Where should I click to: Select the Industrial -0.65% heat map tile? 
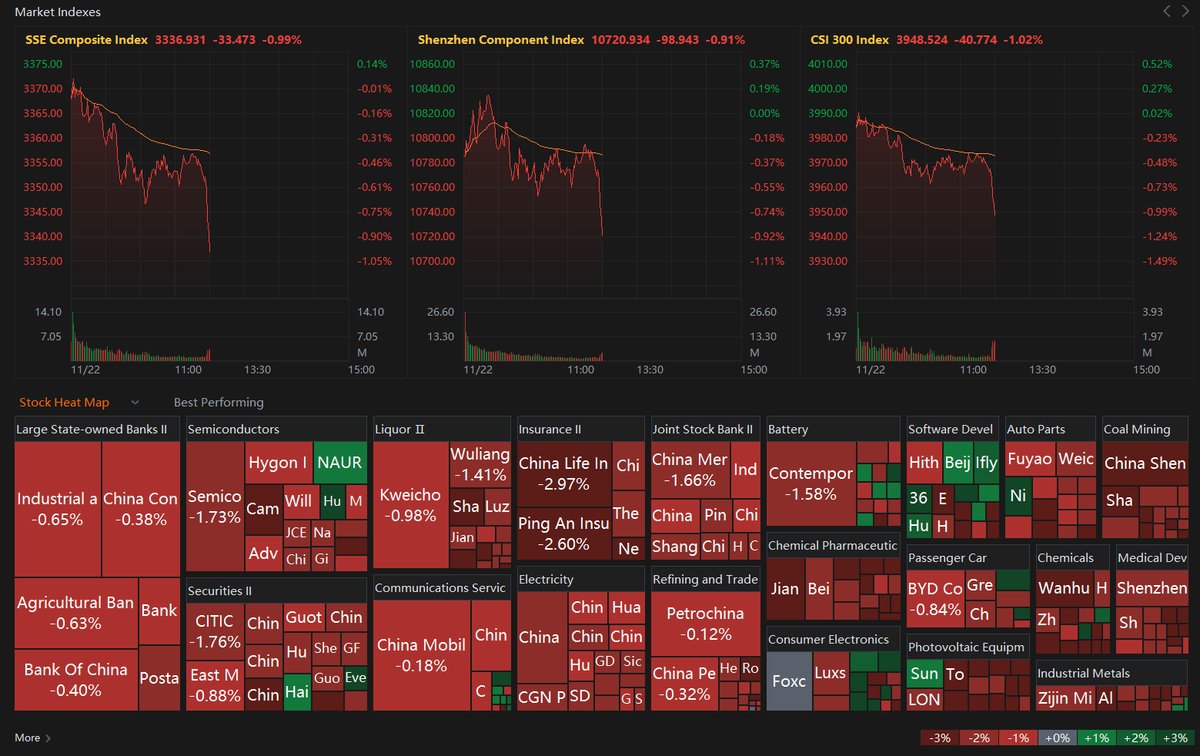coord(57,509)
